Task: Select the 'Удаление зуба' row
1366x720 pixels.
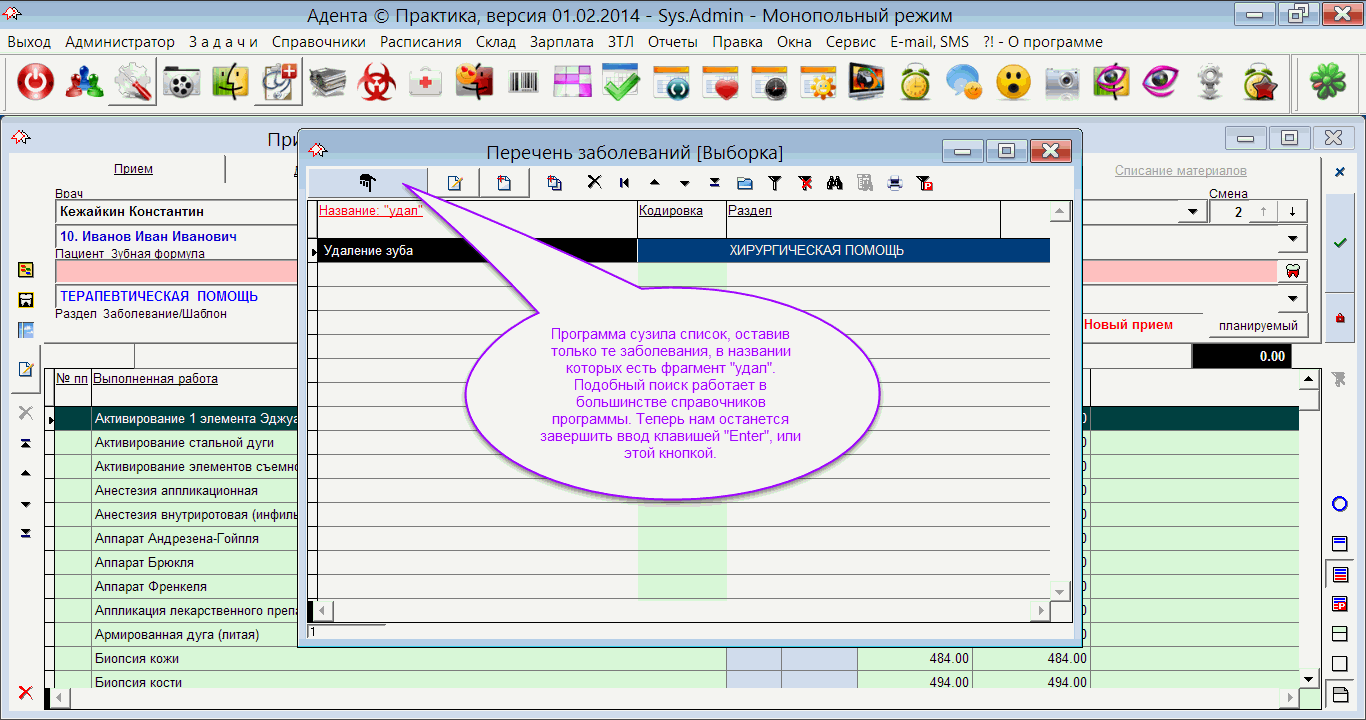Action: 475,251
